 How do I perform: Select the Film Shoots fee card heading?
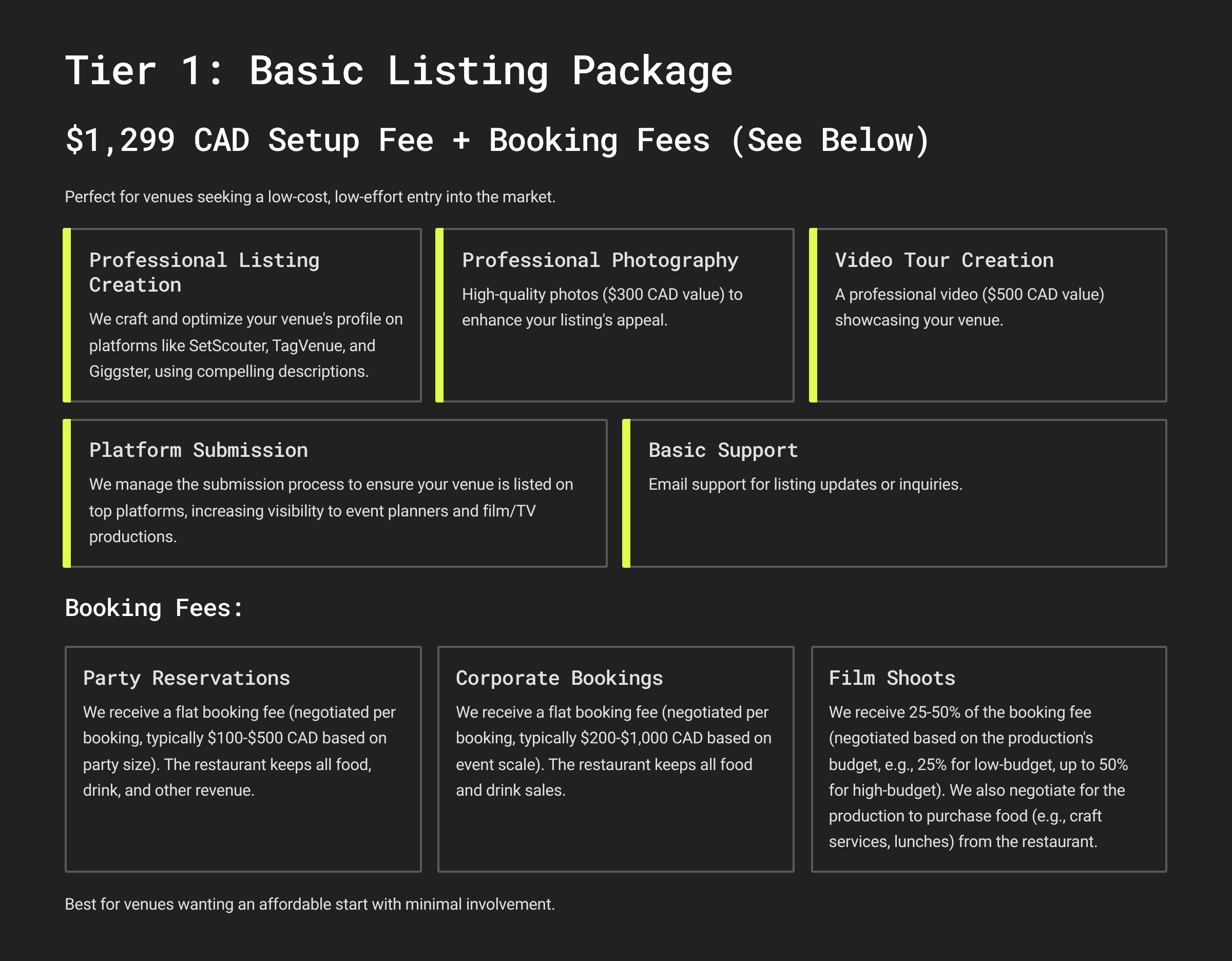[891, 678]
